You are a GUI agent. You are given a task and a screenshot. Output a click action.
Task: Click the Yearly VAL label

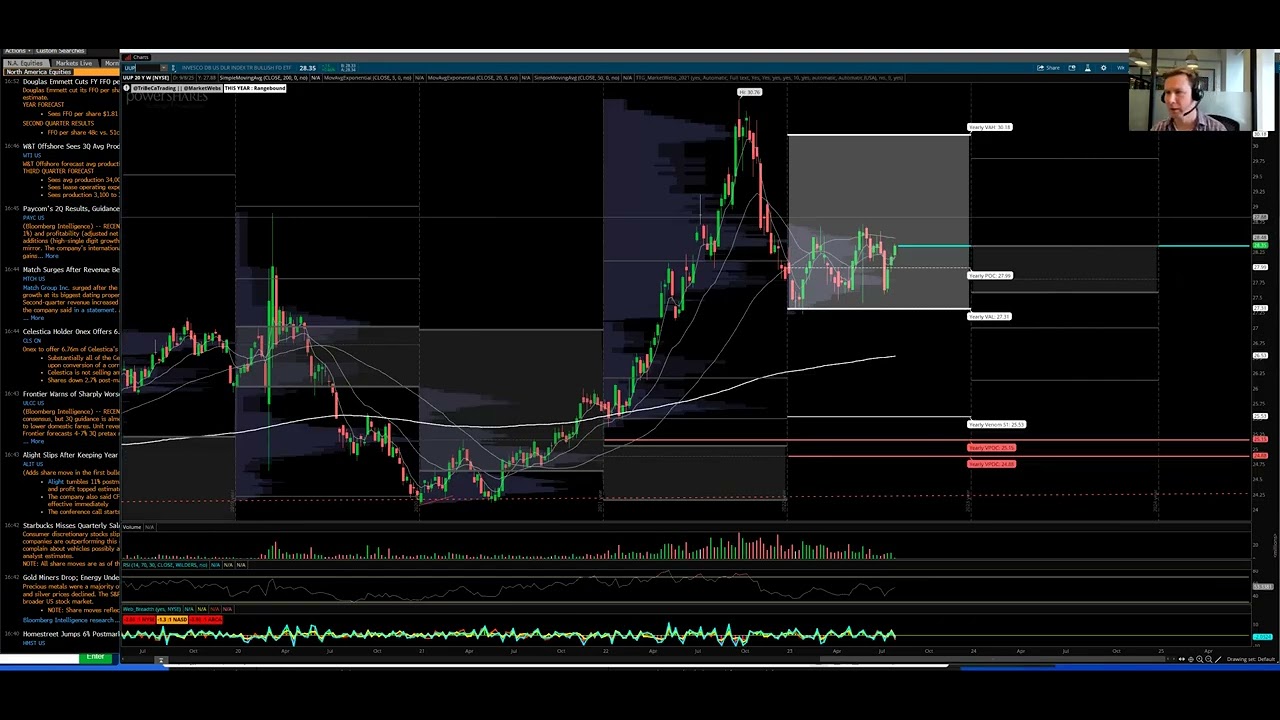pos(990,316)
